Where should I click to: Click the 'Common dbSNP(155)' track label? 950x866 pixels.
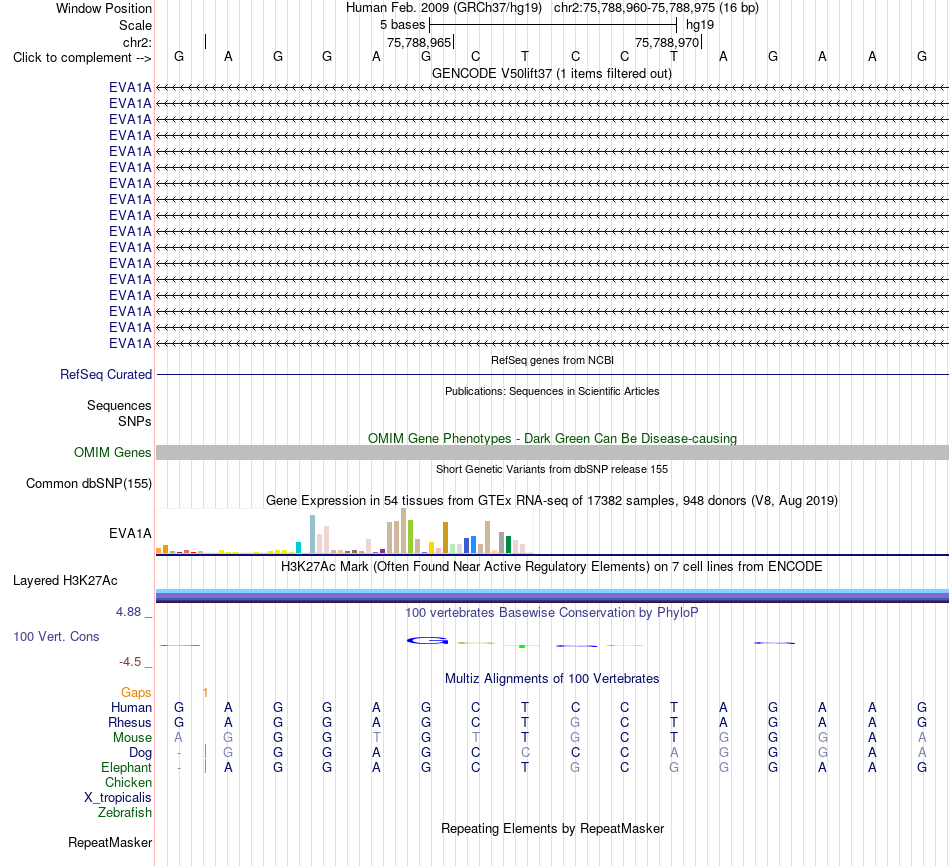(89, 484)
